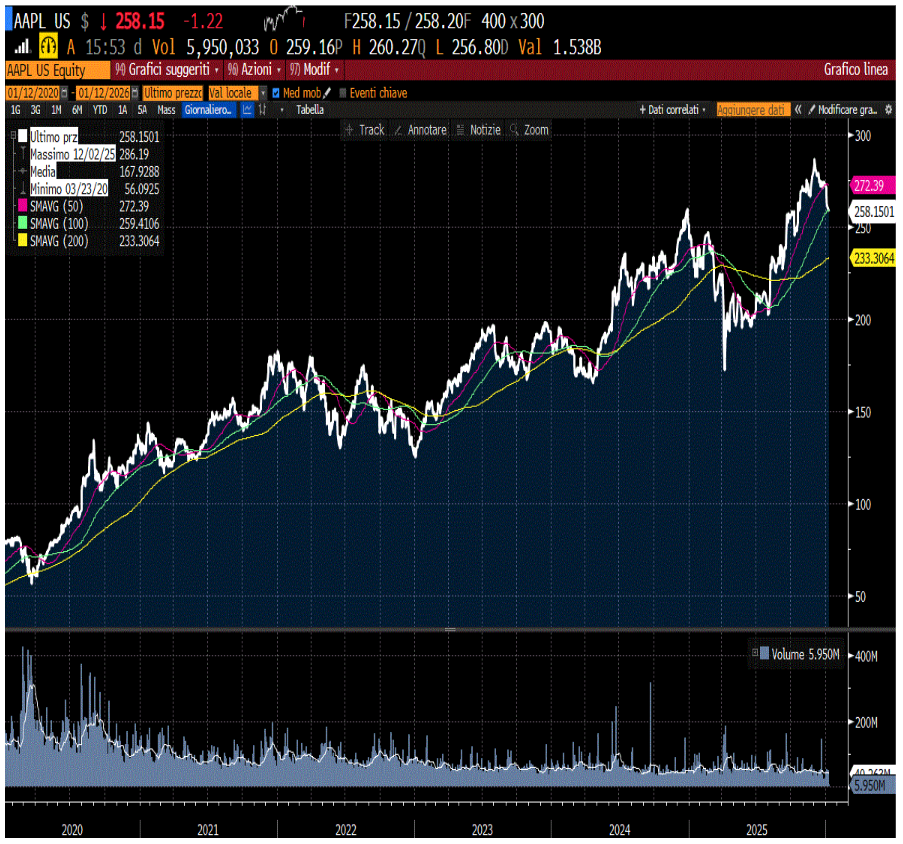The width and height of the screenshot is (903, 844).
Task: Select the Mass time range
Action: [x=166, y=110]
